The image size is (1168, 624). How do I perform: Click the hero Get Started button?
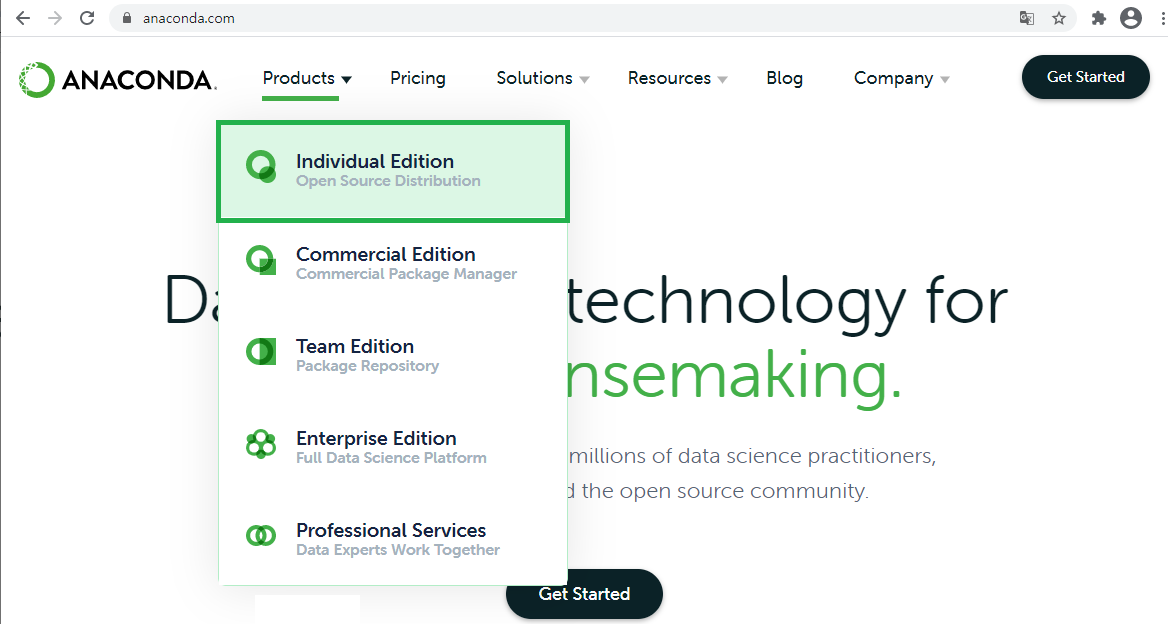[x=584, y=593]
